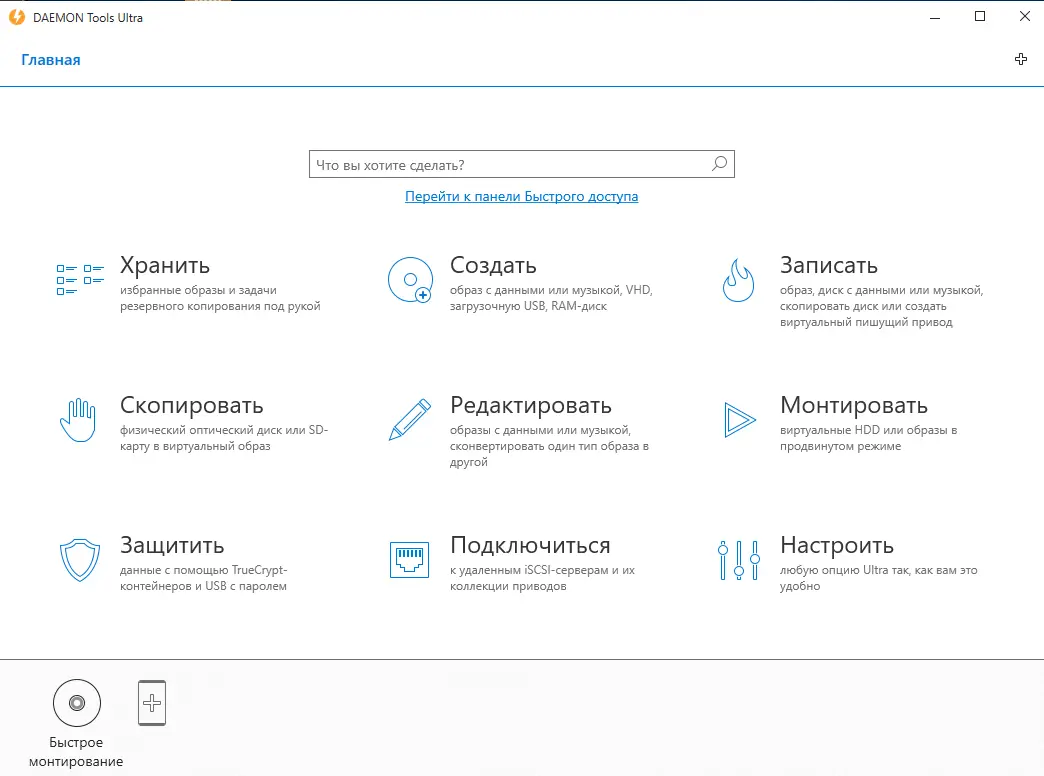
Task: Click the plus tile next to Быстрое монтирование
Action: click(152, 703)
